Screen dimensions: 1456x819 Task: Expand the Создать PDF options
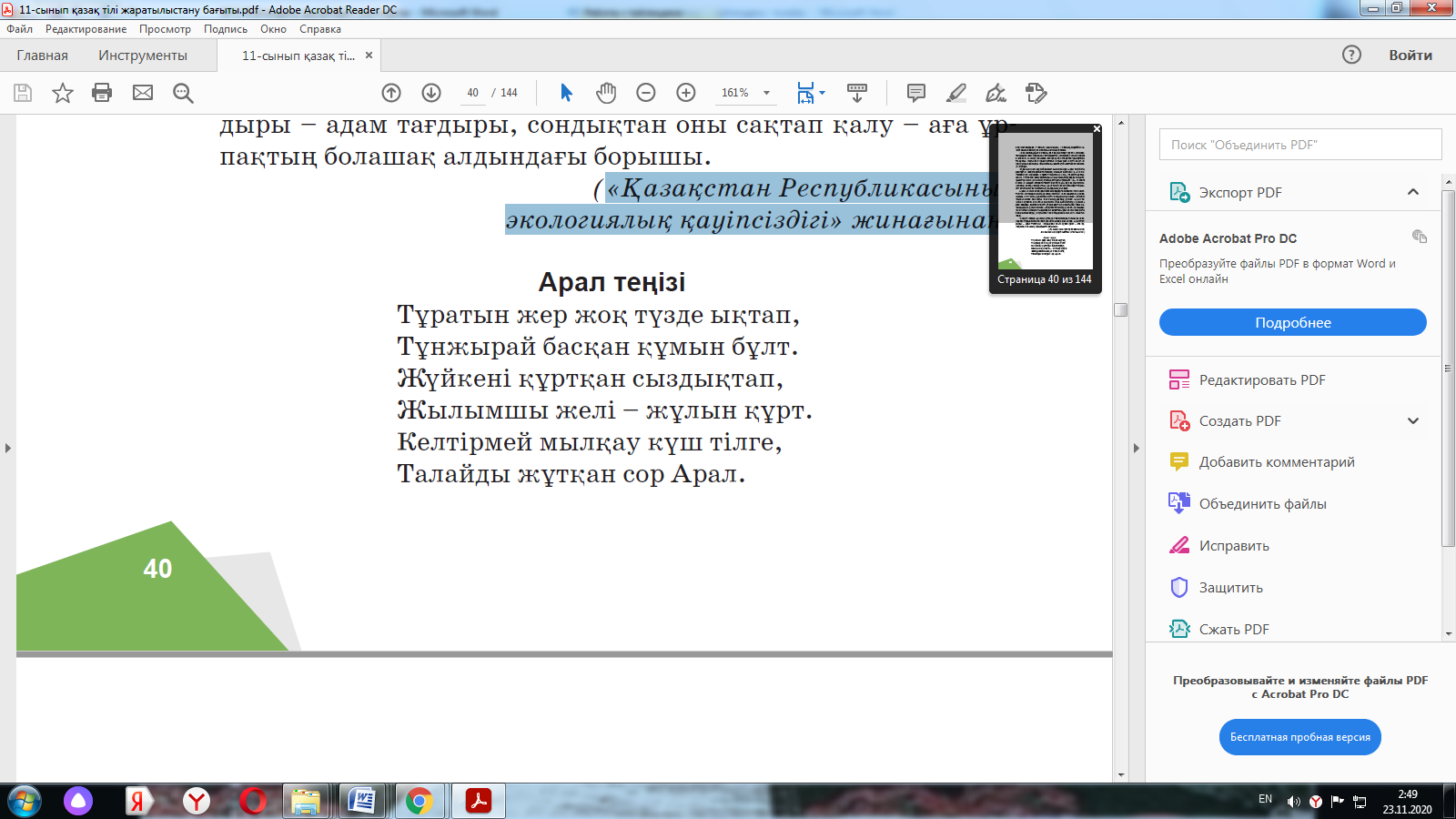(1412, 421)
